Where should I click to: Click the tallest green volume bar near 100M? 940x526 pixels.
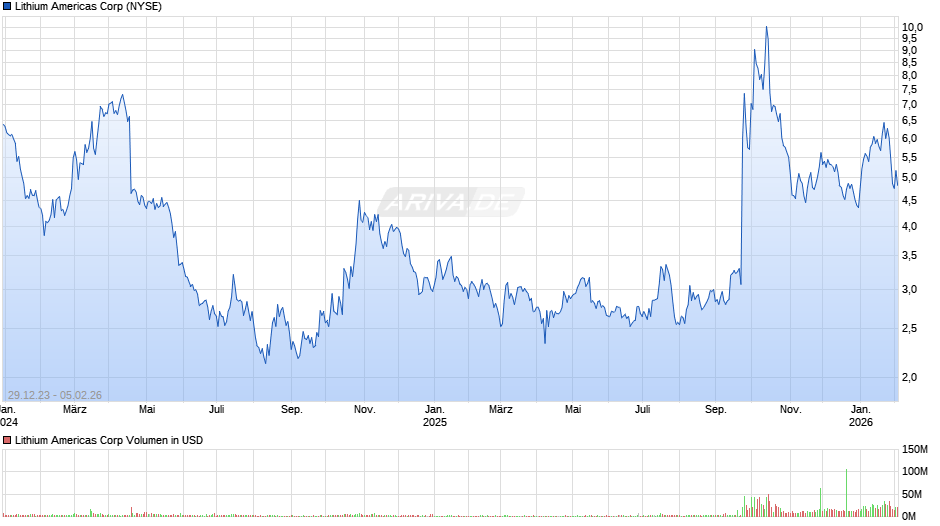846,493
